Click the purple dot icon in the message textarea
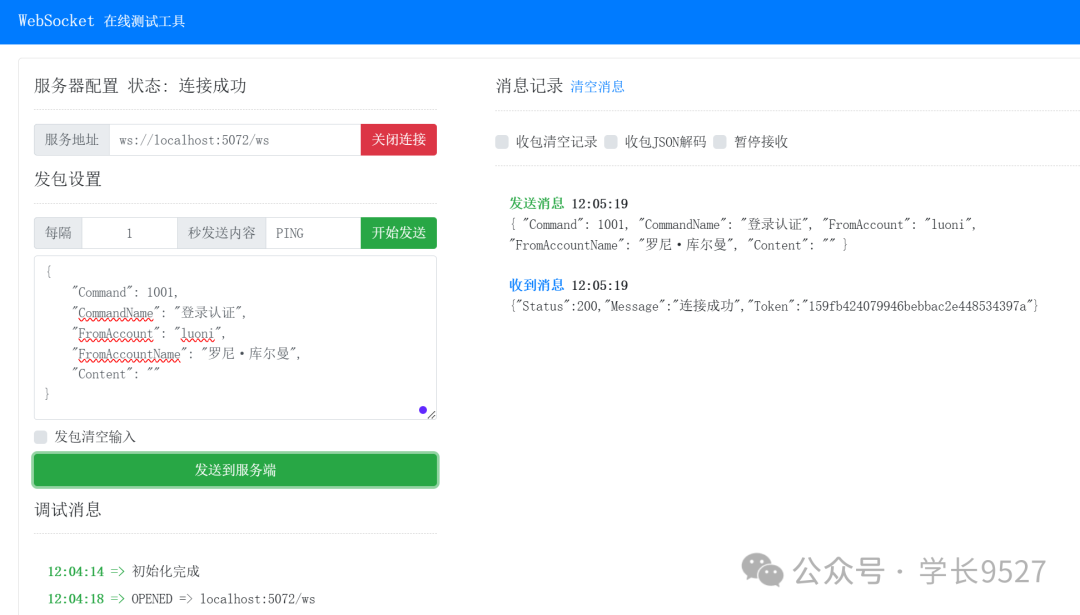1080x615 pixels. (423, 410)
